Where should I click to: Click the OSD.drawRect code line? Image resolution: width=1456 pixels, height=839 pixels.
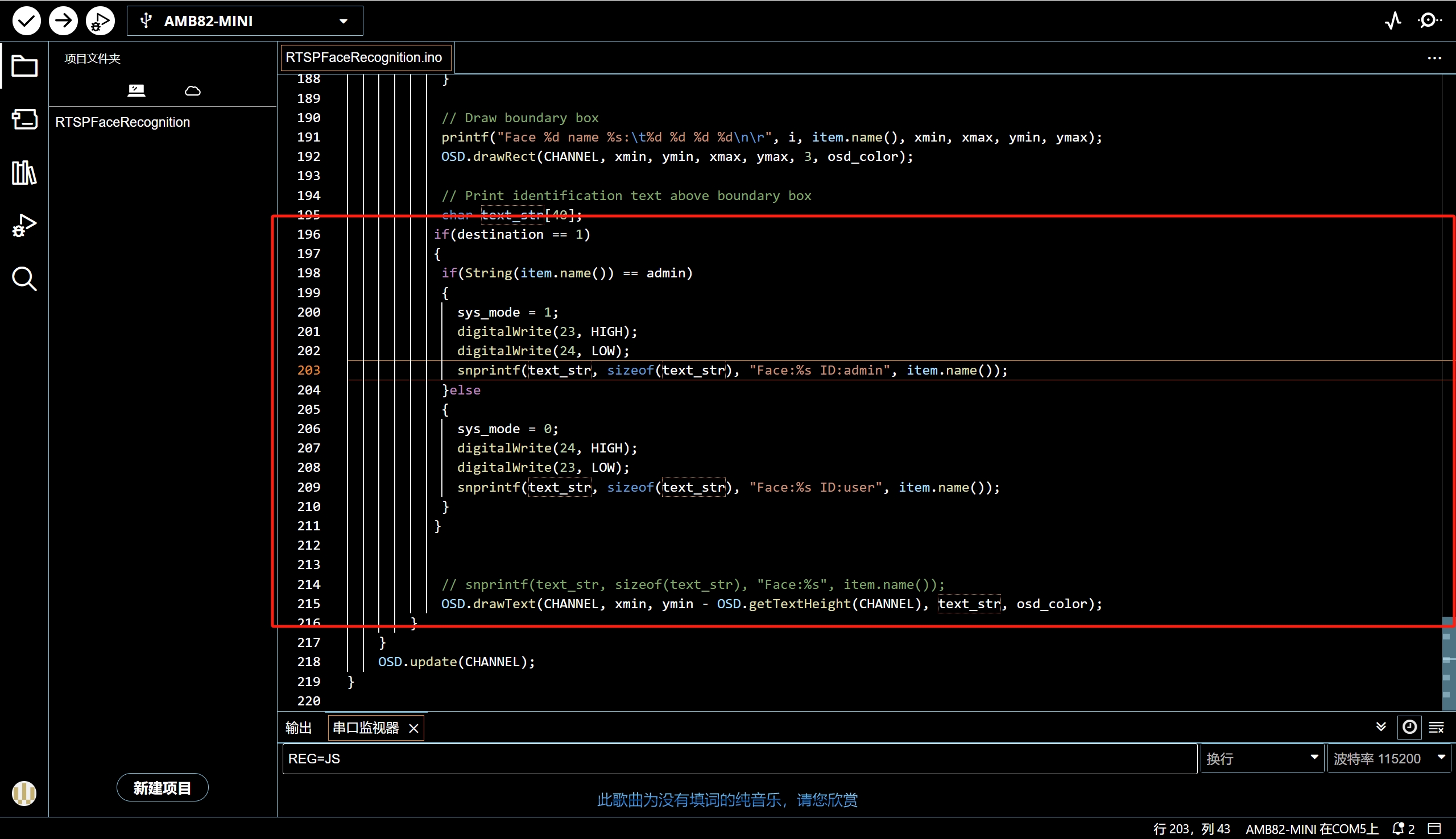tap(677, 157)
